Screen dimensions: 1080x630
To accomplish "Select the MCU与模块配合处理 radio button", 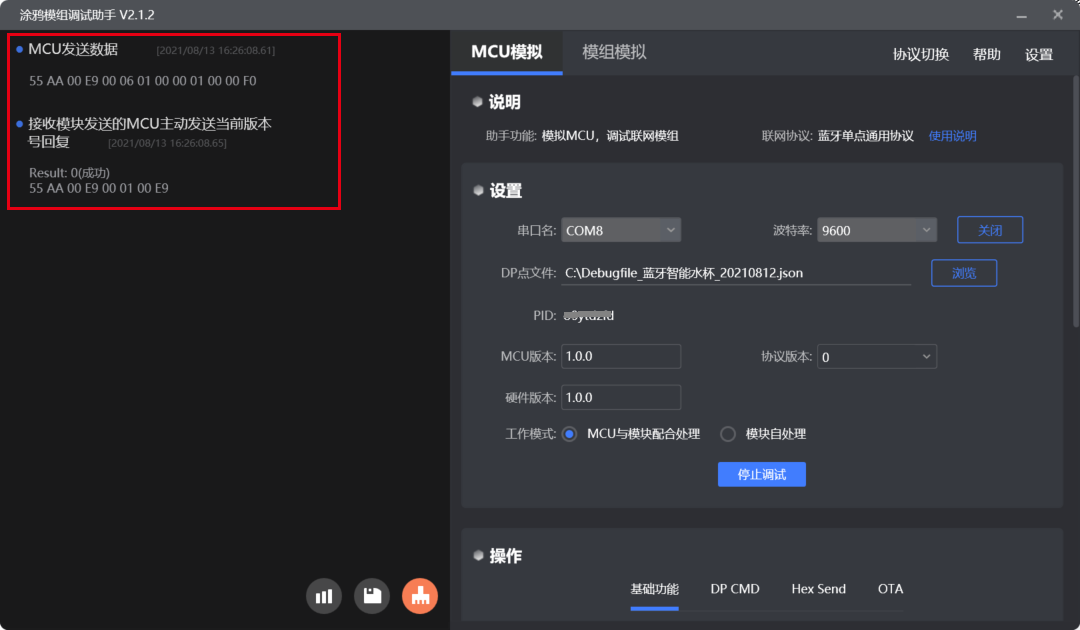I will tap(570, 434).
